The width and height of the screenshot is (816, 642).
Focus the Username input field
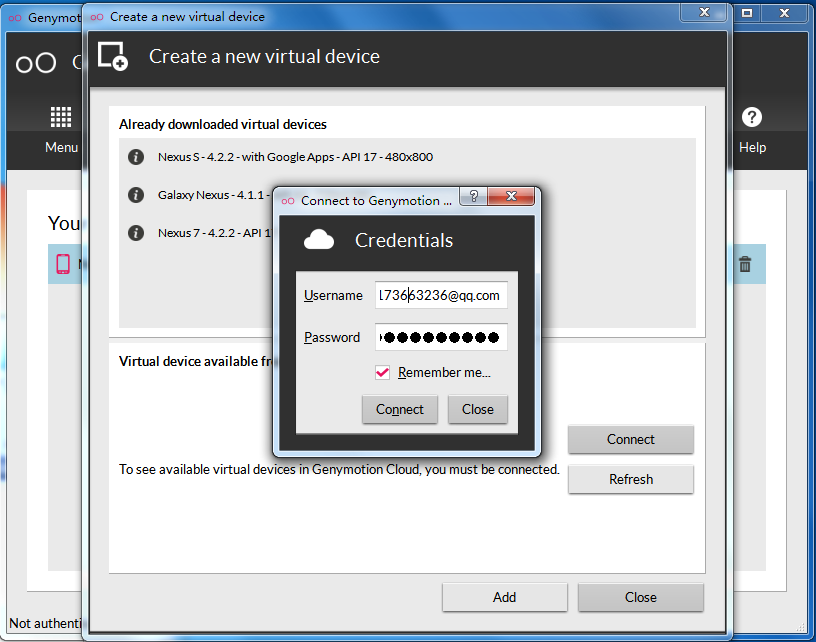441,295
